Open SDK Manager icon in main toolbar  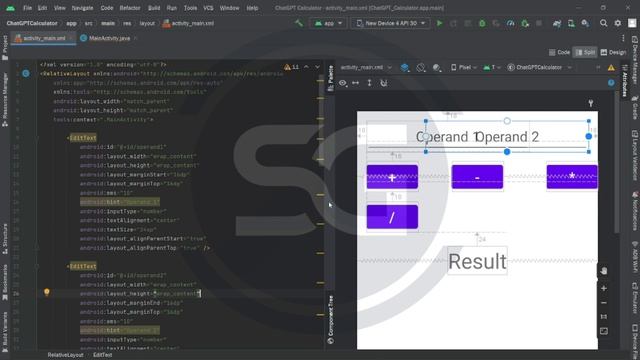[585, 23]
